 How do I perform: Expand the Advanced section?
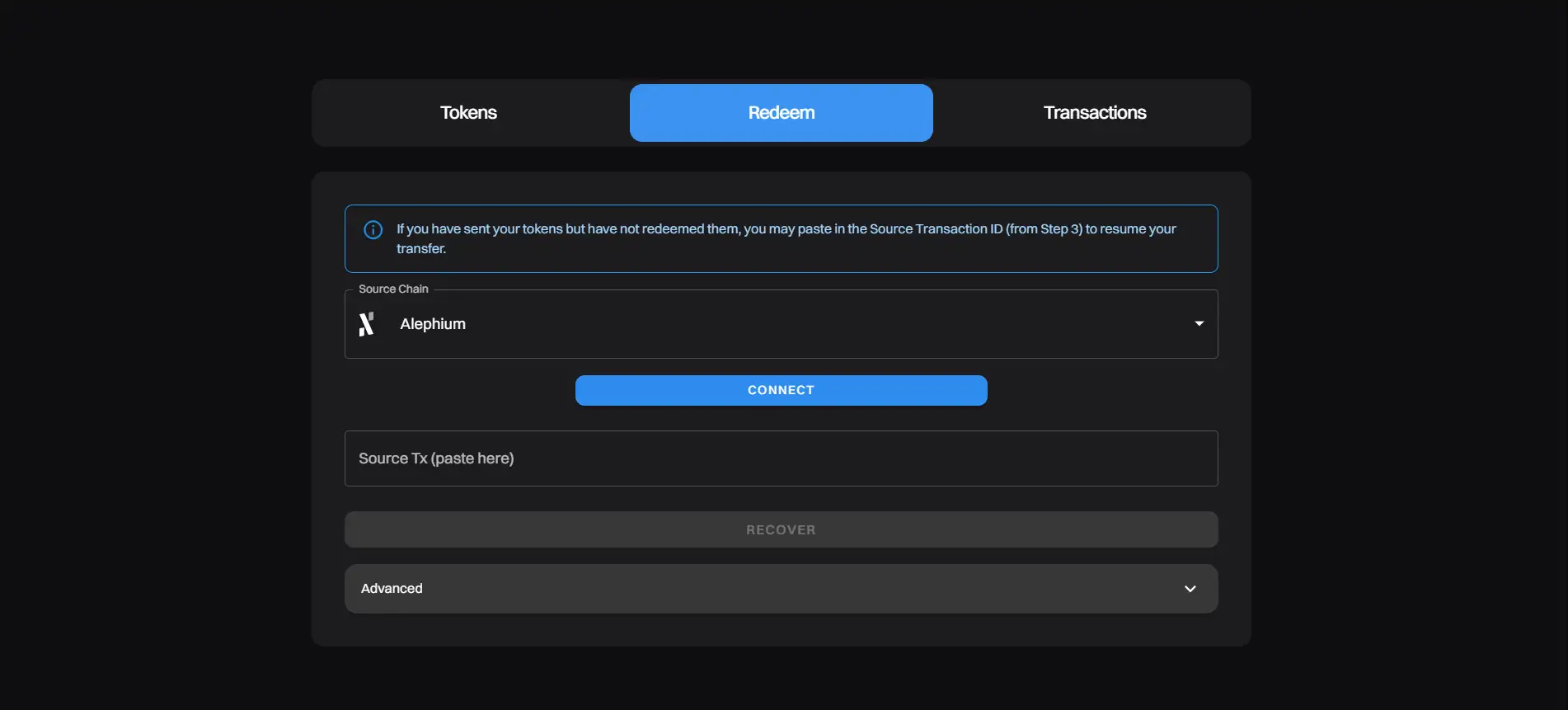(780, 589)
